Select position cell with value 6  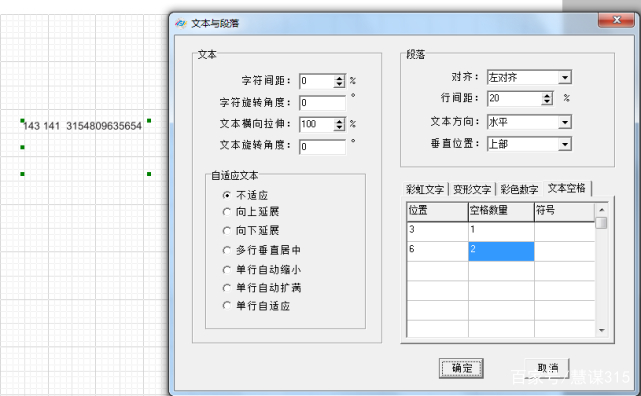437,251
